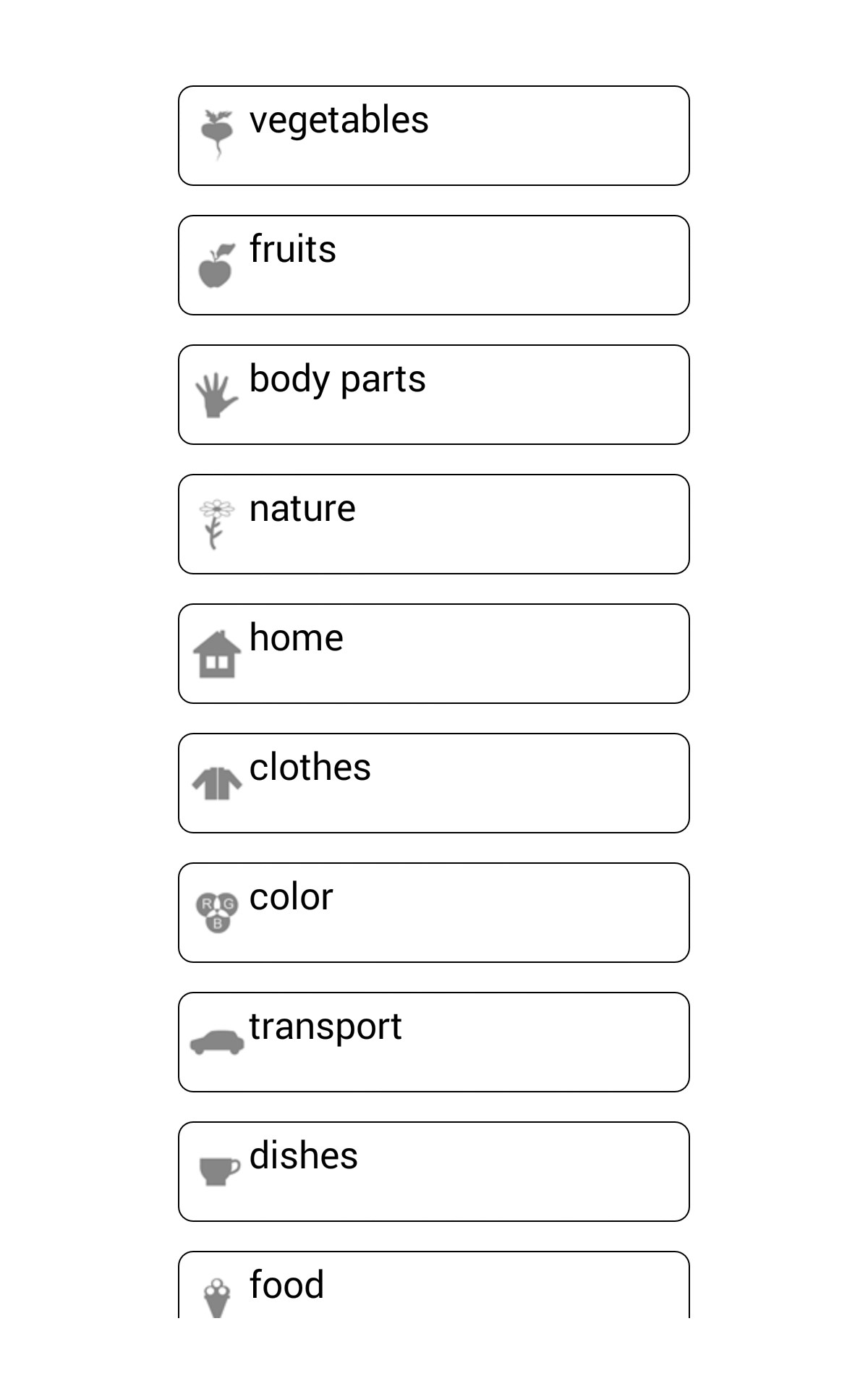Tap the flower icon for nature
Viewport: 868px width, 1389px height.
216,524
